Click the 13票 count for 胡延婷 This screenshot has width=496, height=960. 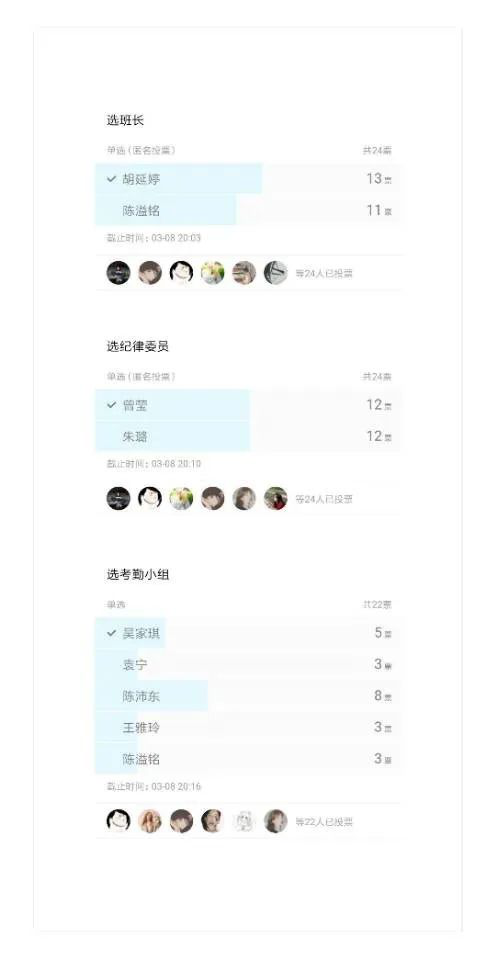tap(379, 179)
